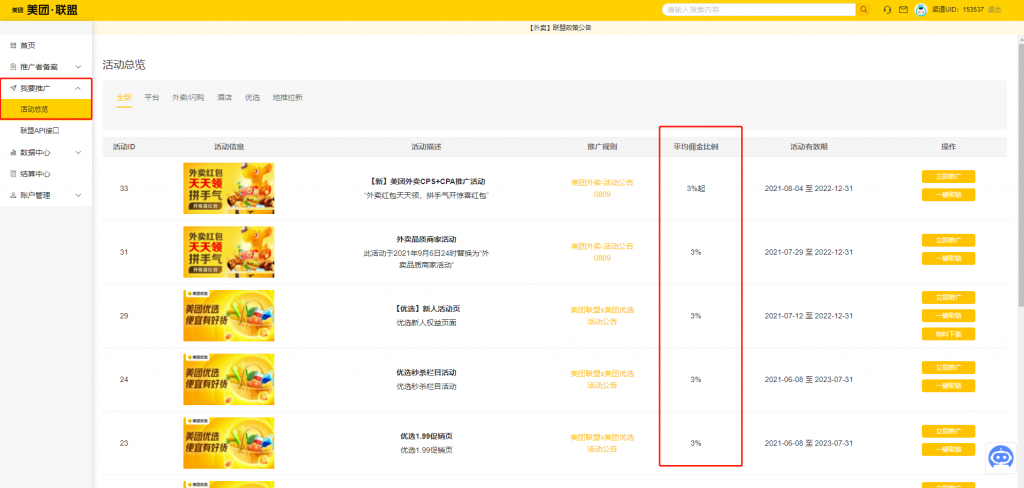Click activity 29 美团优选 banner thumbnail
The height and width of the screenshot is (488, 1024).
229,316
